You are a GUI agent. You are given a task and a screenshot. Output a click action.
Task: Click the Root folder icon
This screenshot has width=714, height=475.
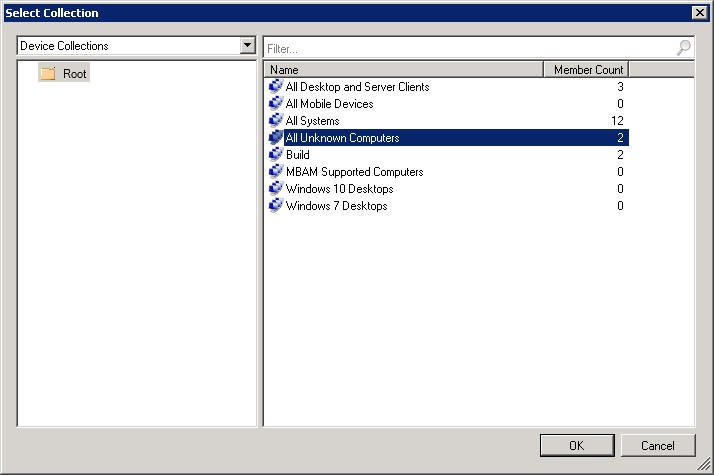47,74
